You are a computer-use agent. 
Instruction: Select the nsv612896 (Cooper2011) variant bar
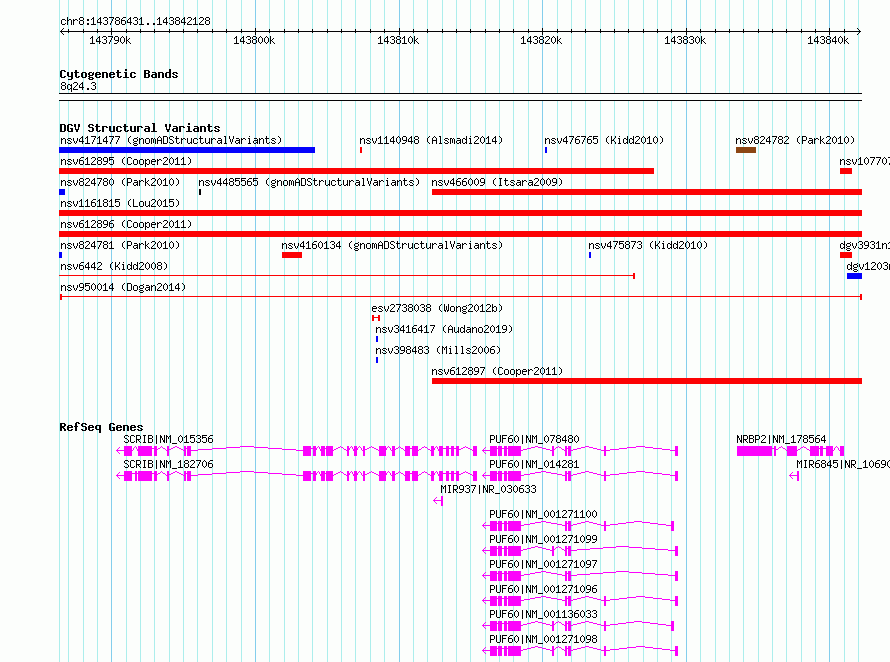[460, 234]
